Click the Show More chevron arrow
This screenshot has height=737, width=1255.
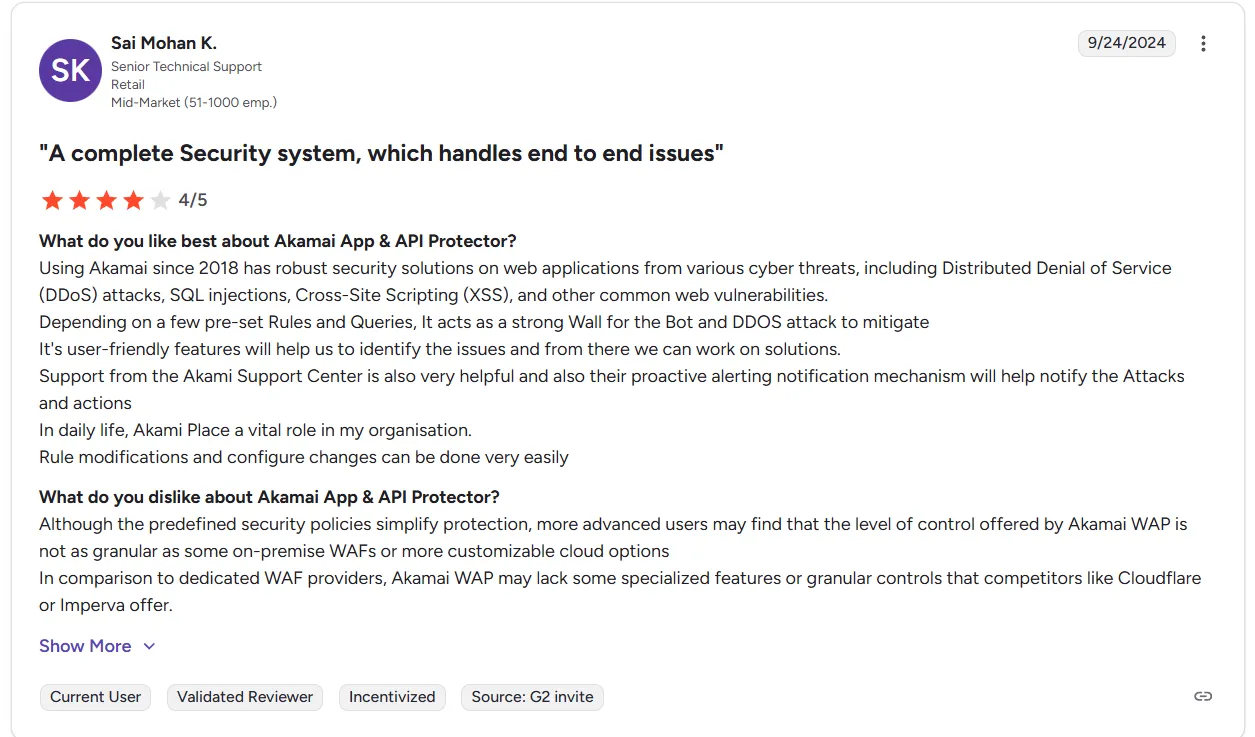pos(150,646)
